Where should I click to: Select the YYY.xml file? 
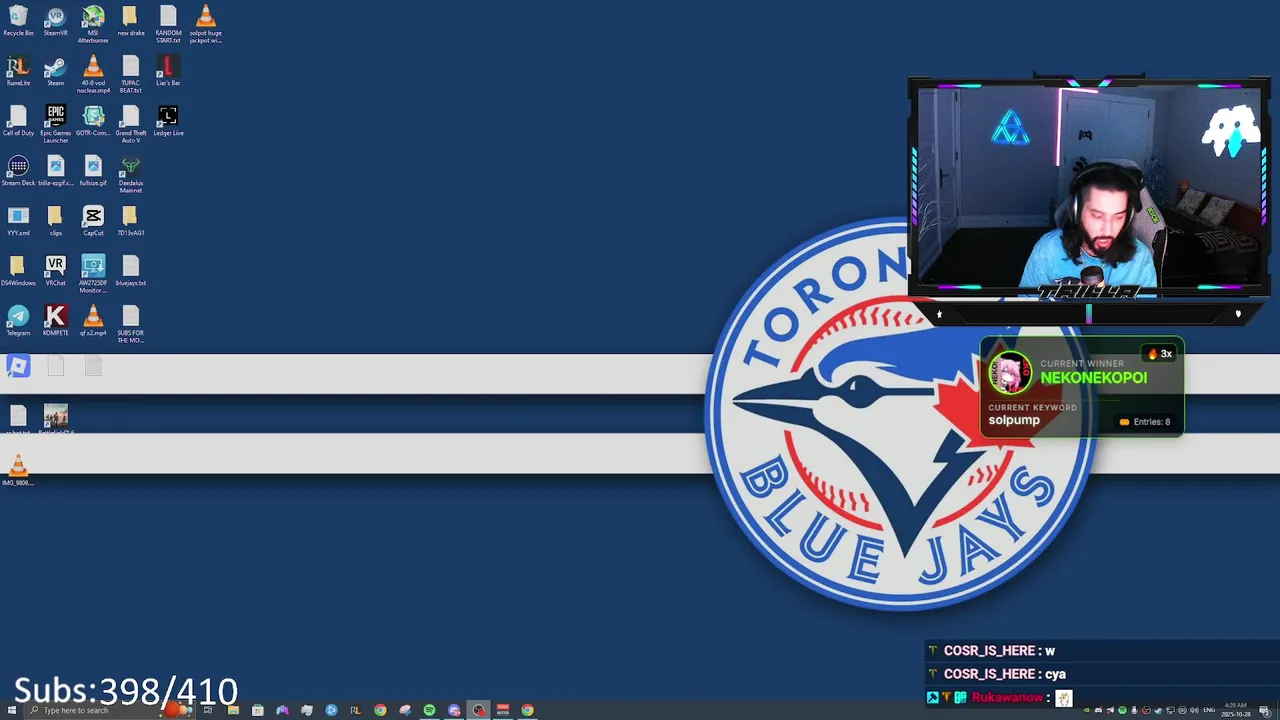coord(18,221)
